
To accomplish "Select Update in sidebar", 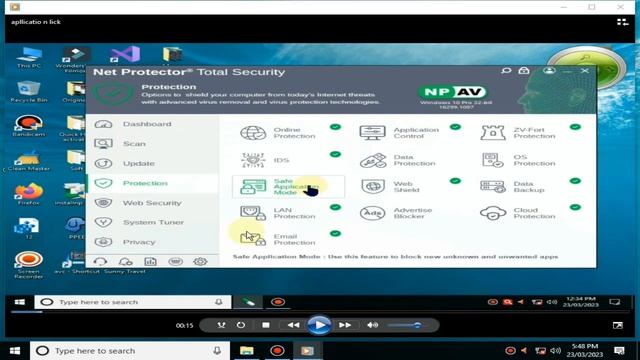I will tap(152, 163).
